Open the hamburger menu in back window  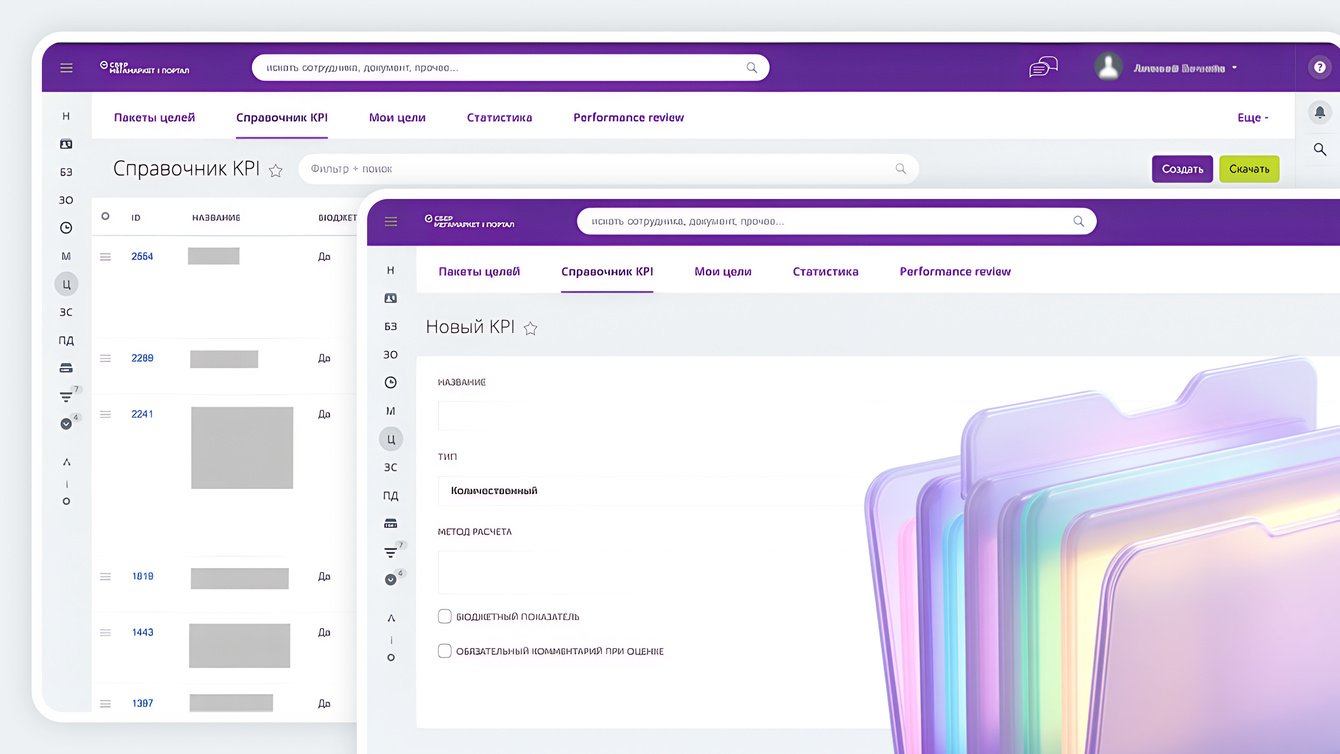click(x=66, y=68)
